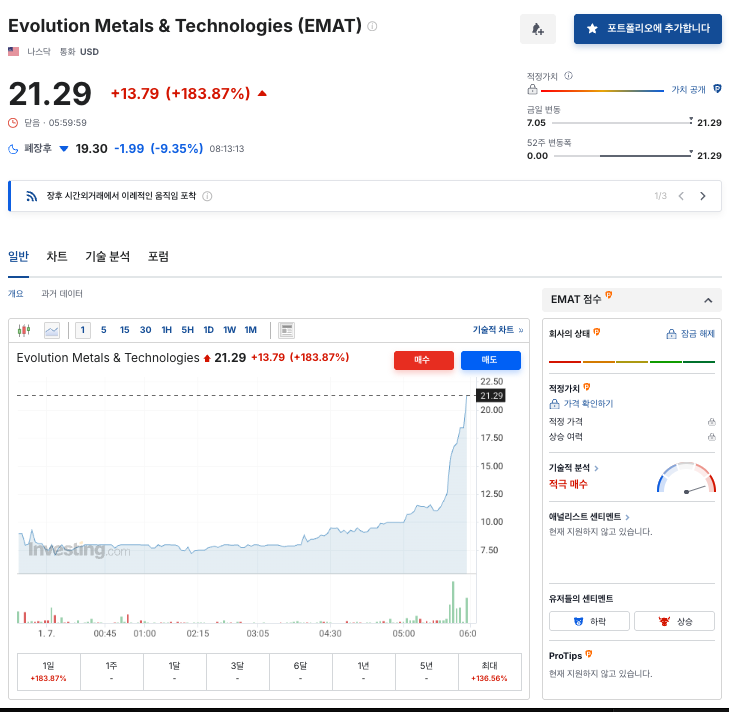Select the 과거 데이터 sub-tab
This screenshot has width=729, height=712.
click(62, 293)
